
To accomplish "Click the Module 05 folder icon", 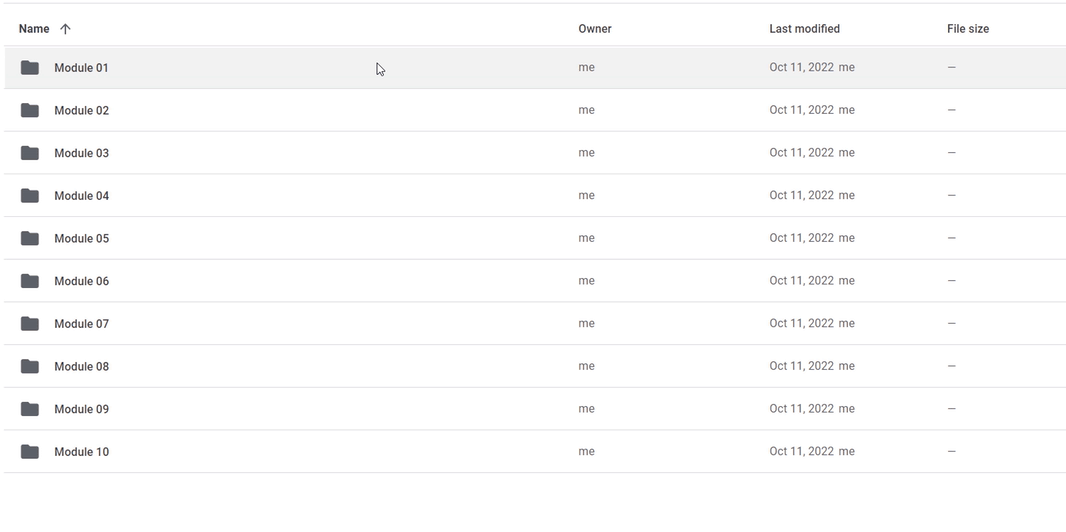I will 29,238.
